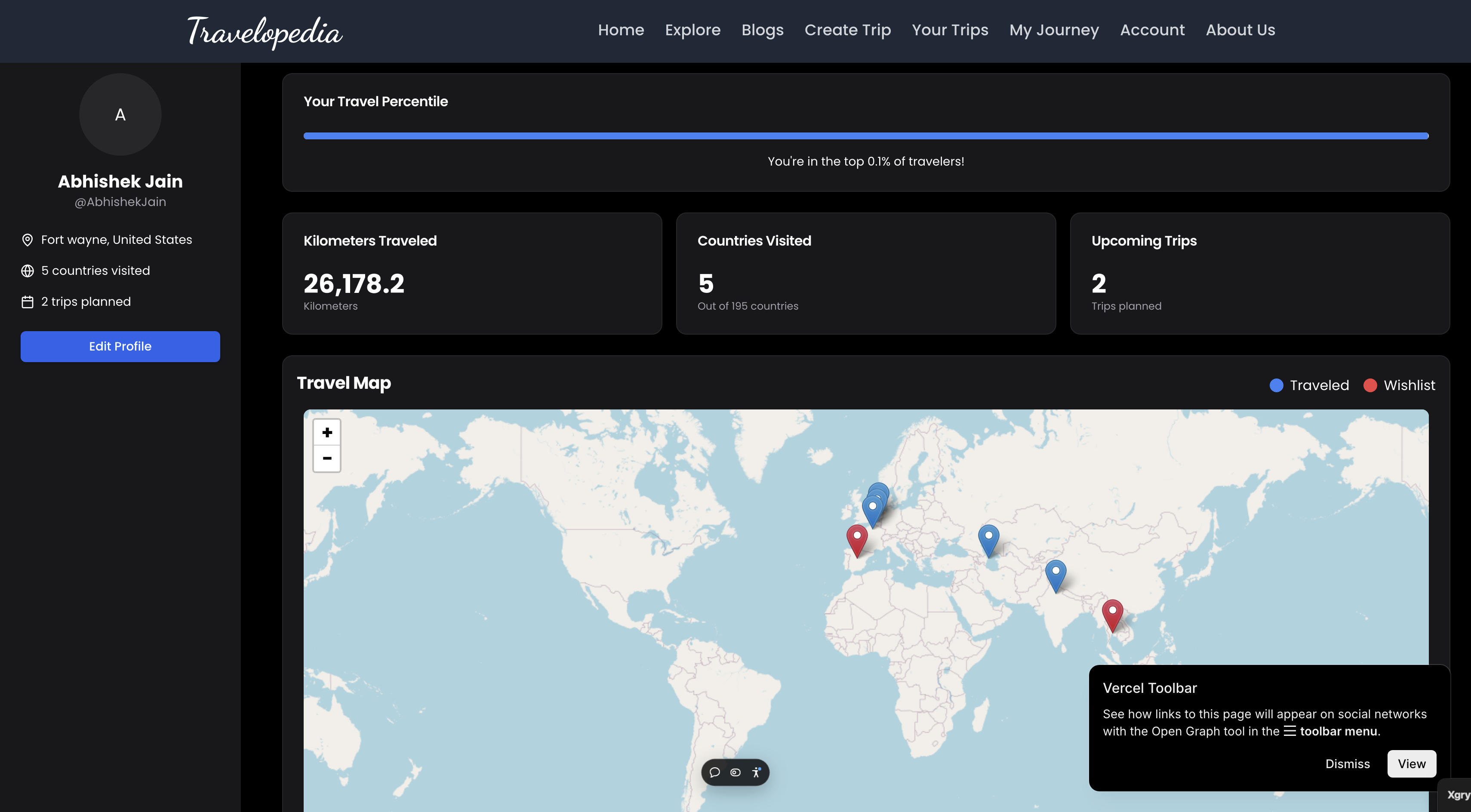Switch to My Journey page

click(x=1053, y=30)
